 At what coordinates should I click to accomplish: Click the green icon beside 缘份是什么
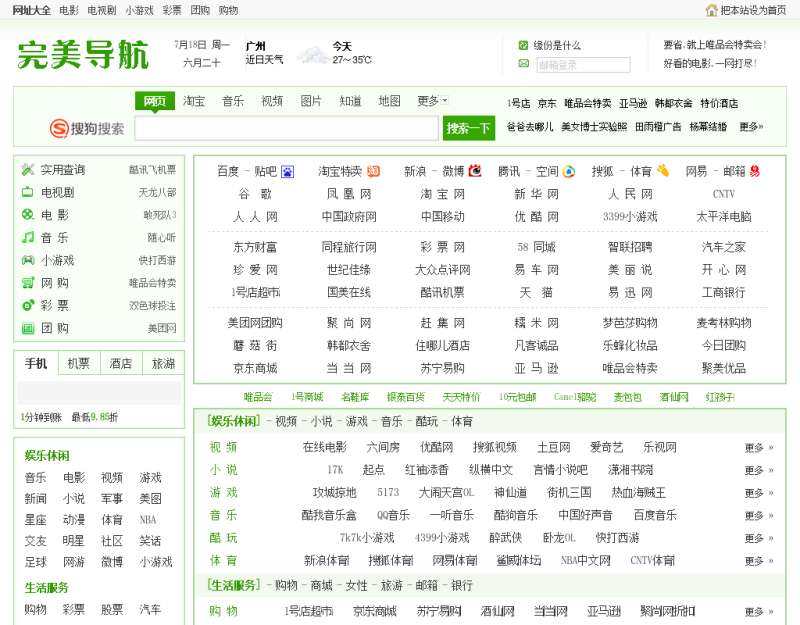point(523,45)
